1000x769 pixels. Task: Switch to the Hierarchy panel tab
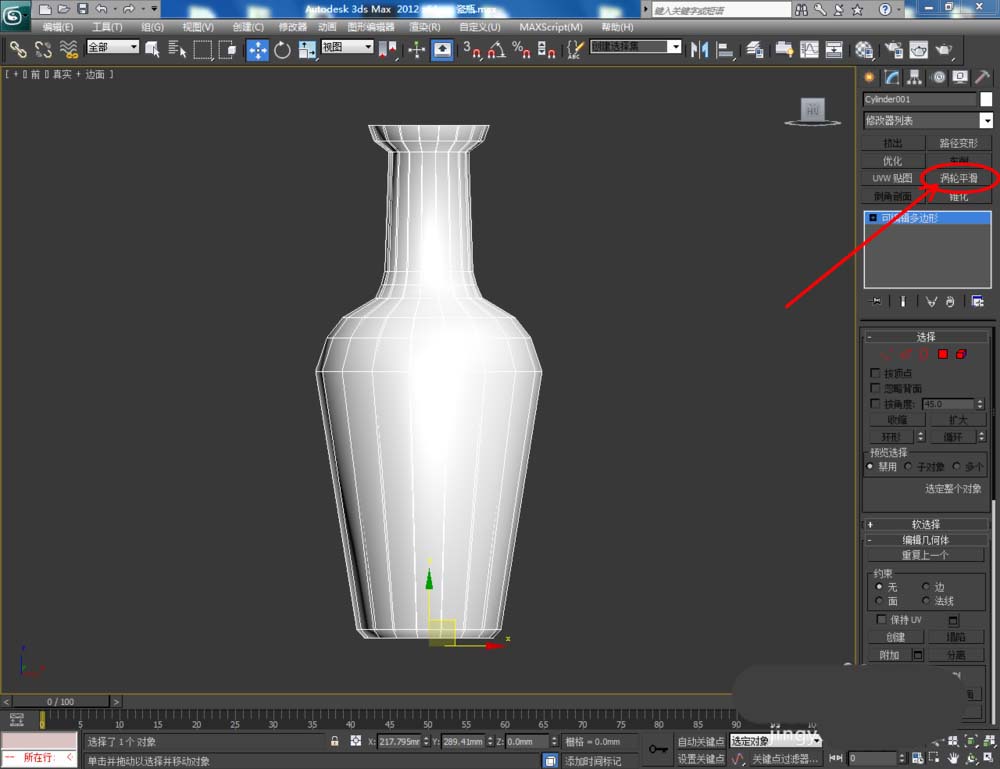point(915,77)
